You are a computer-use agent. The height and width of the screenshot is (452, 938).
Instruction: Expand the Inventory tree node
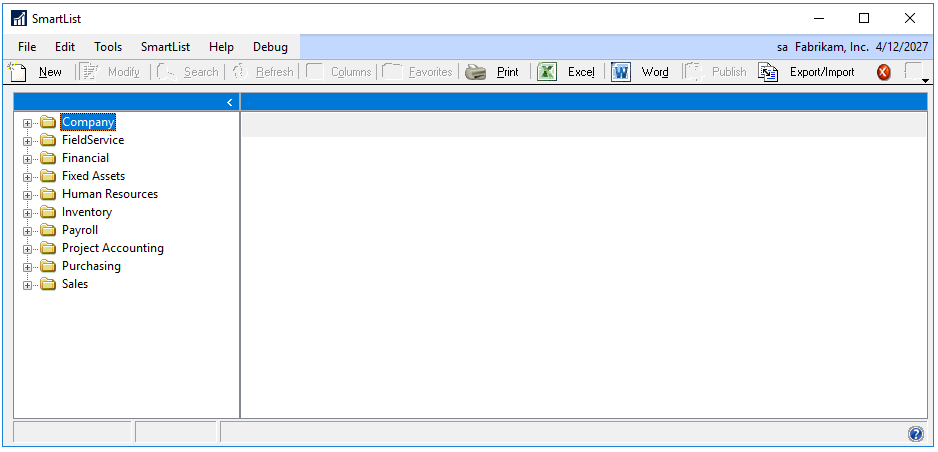(27, 213)
